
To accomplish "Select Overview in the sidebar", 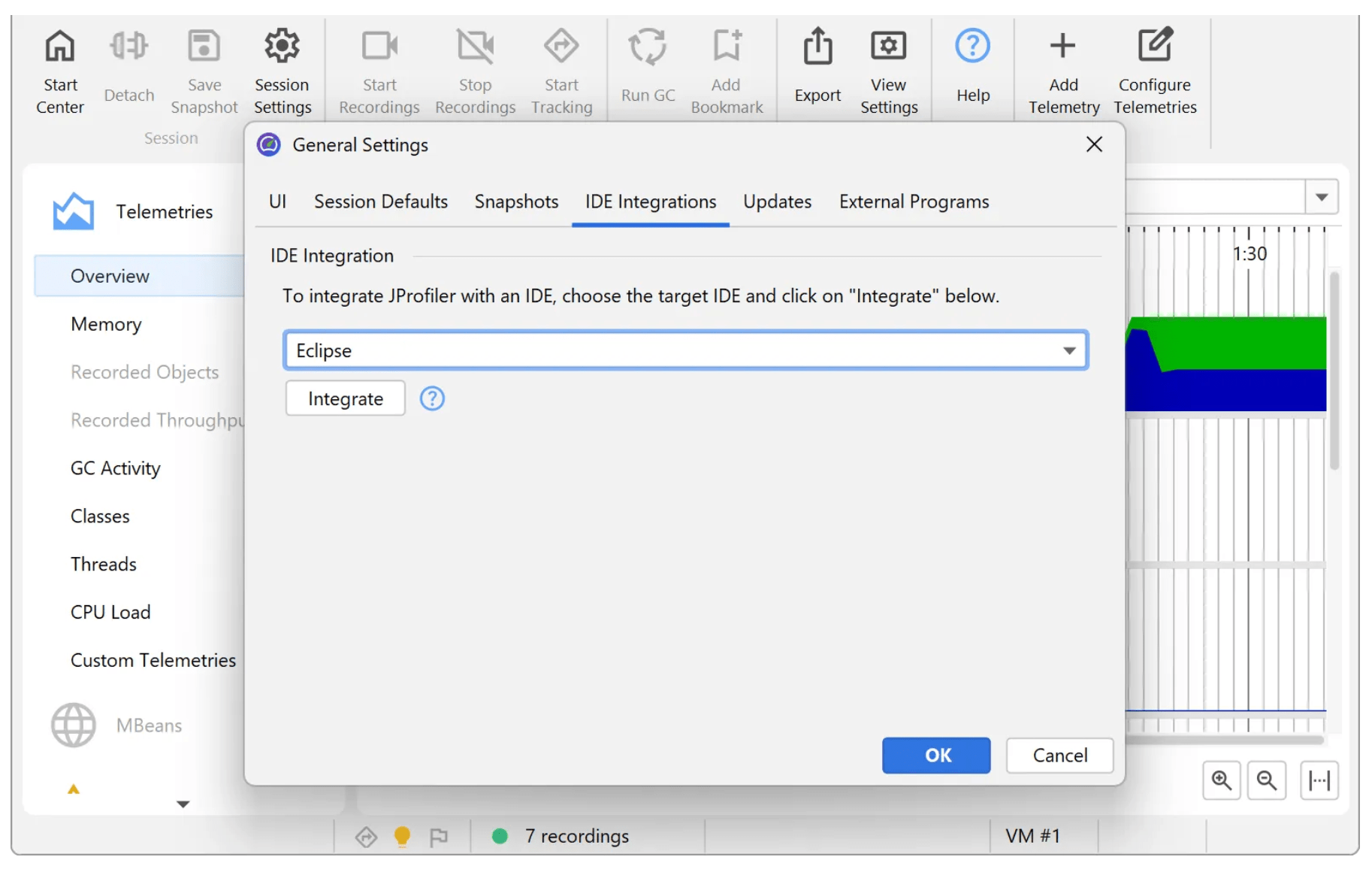I will coord(140,276).
